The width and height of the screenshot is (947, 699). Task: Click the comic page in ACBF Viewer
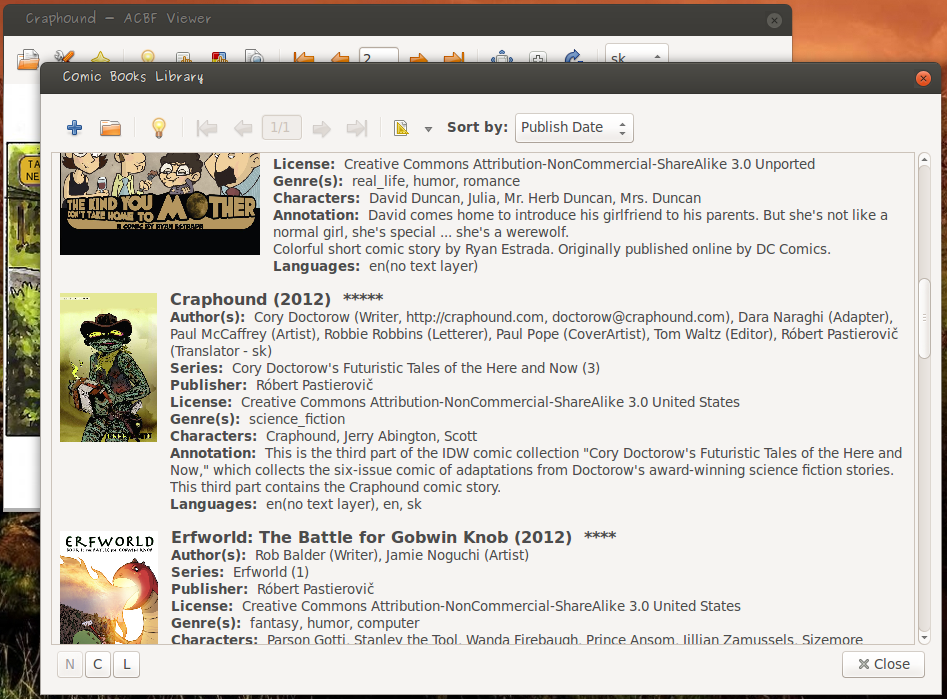(x=23, y=289)
